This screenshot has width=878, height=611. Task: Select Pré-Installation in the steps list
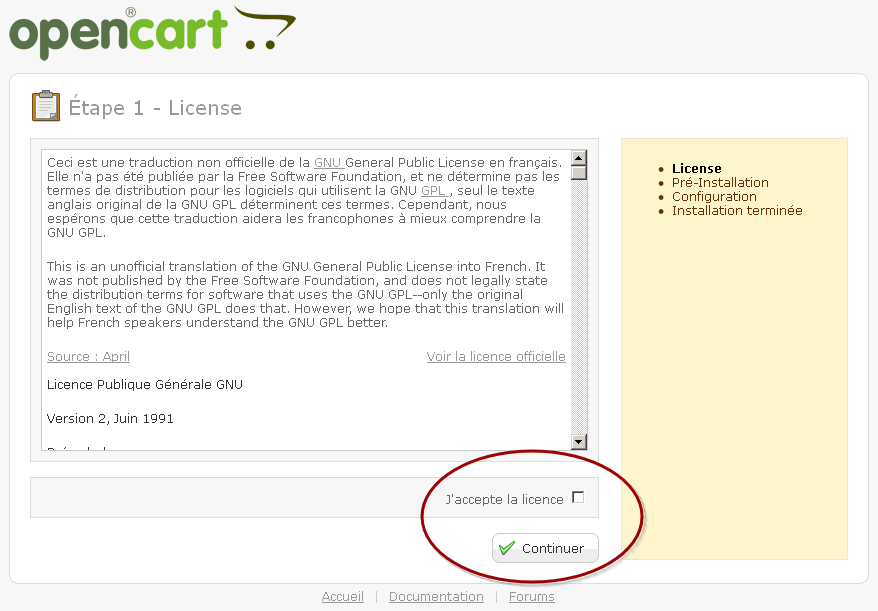click(x=720, y=183)
